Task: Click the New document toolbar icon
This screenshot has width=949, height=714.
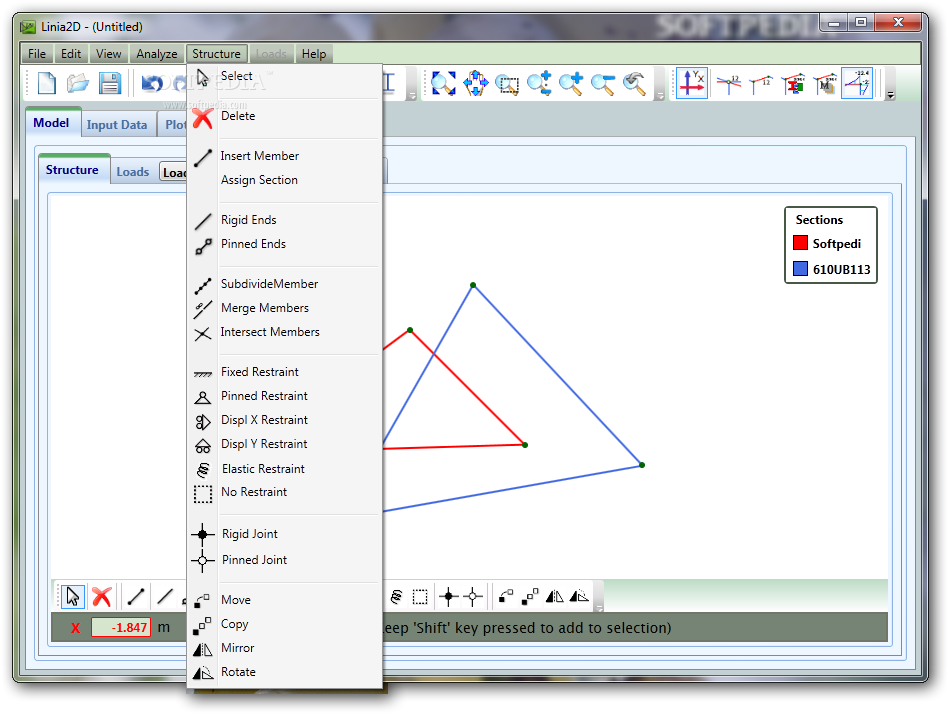Action: coord(47,83)
